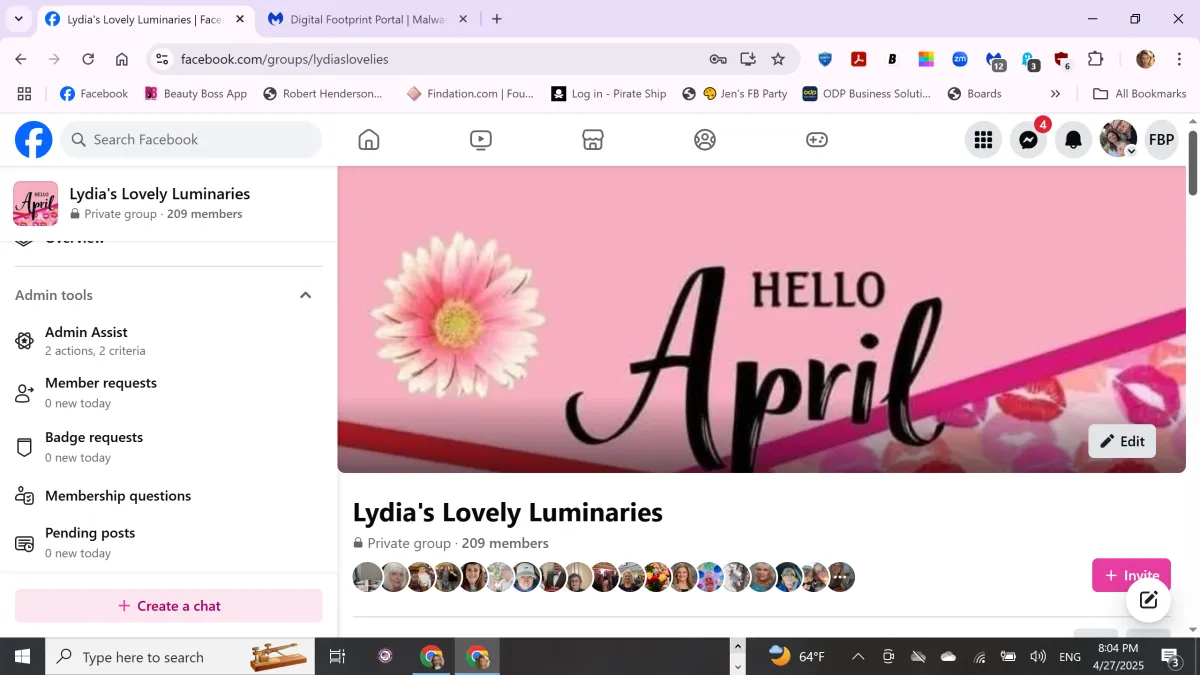This screenshot has height=675, width=1200.
Task: Open Messenger chats icon
Action: pos(1028,140)
